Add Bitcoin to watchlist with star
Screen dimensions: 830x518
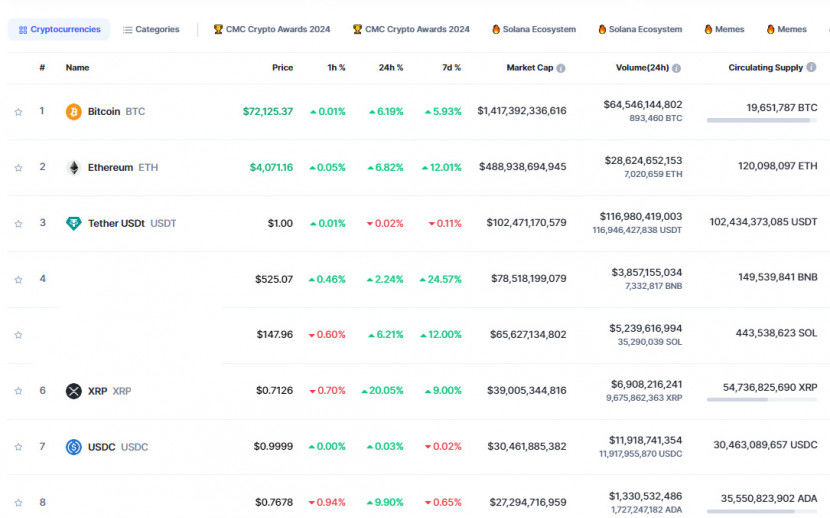[19, 112]
